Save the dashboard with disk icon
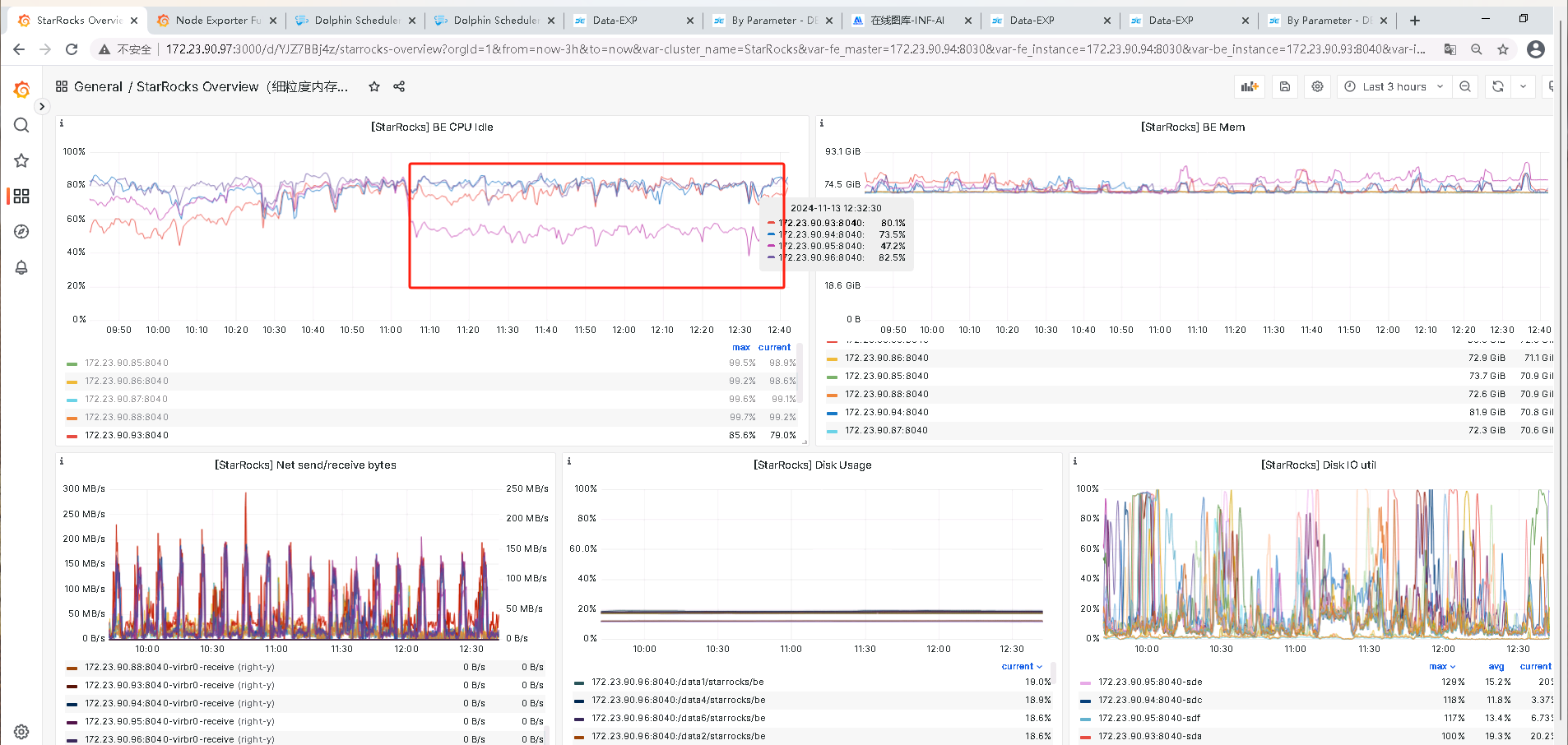Screen dimensions: 1568x745 [1285, 86]
